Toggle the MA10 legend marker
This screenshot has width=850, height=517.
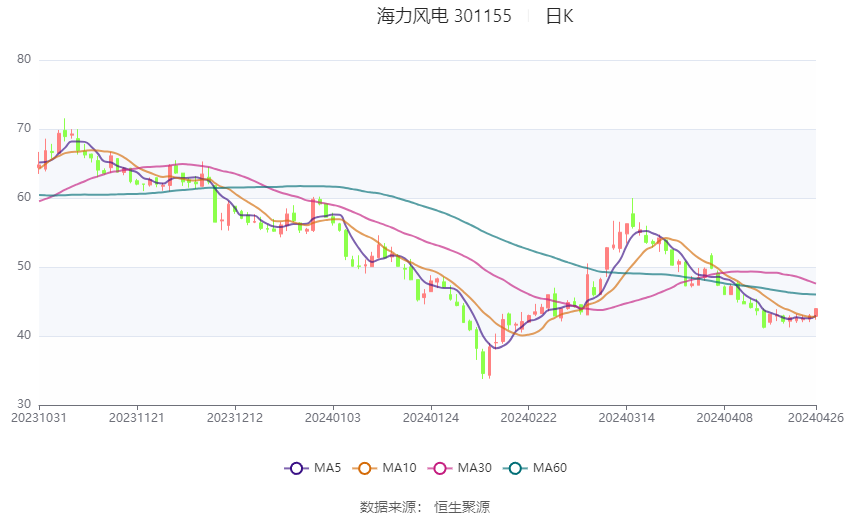[365, 468]
